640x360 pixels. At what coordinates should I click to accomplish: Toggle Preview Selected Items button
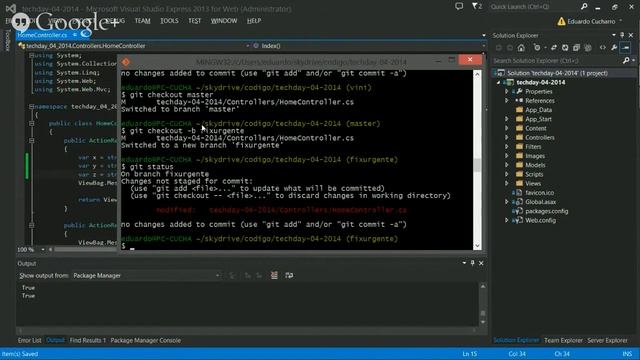click(626, 48)
